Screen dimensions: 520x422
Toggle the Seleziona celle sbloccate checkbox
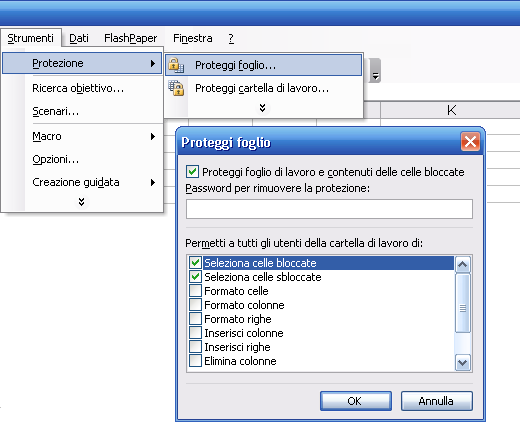click(x=195, y=277)
